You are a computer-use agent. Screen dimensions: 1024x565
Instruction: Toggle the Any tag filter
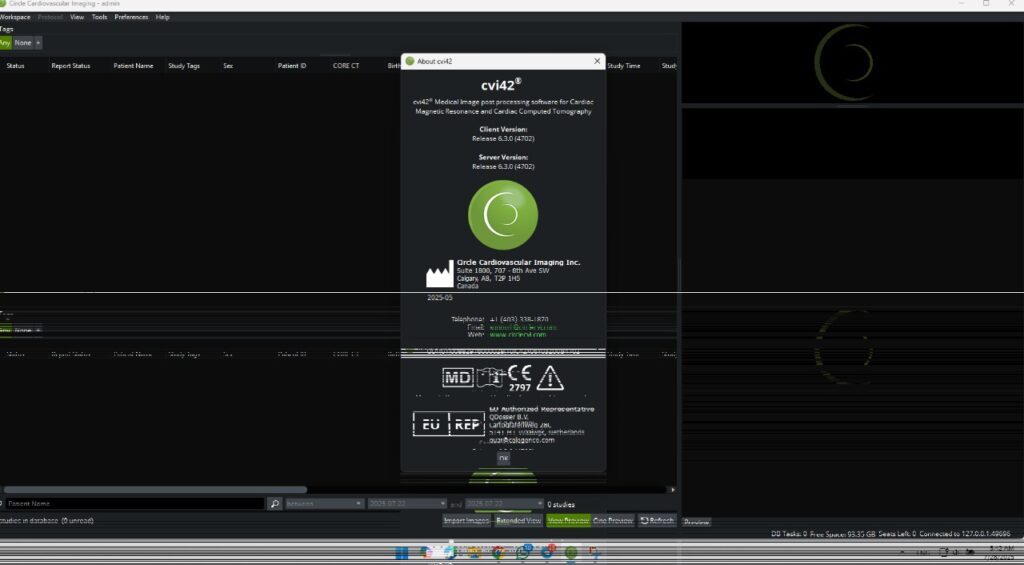point(5,43)
